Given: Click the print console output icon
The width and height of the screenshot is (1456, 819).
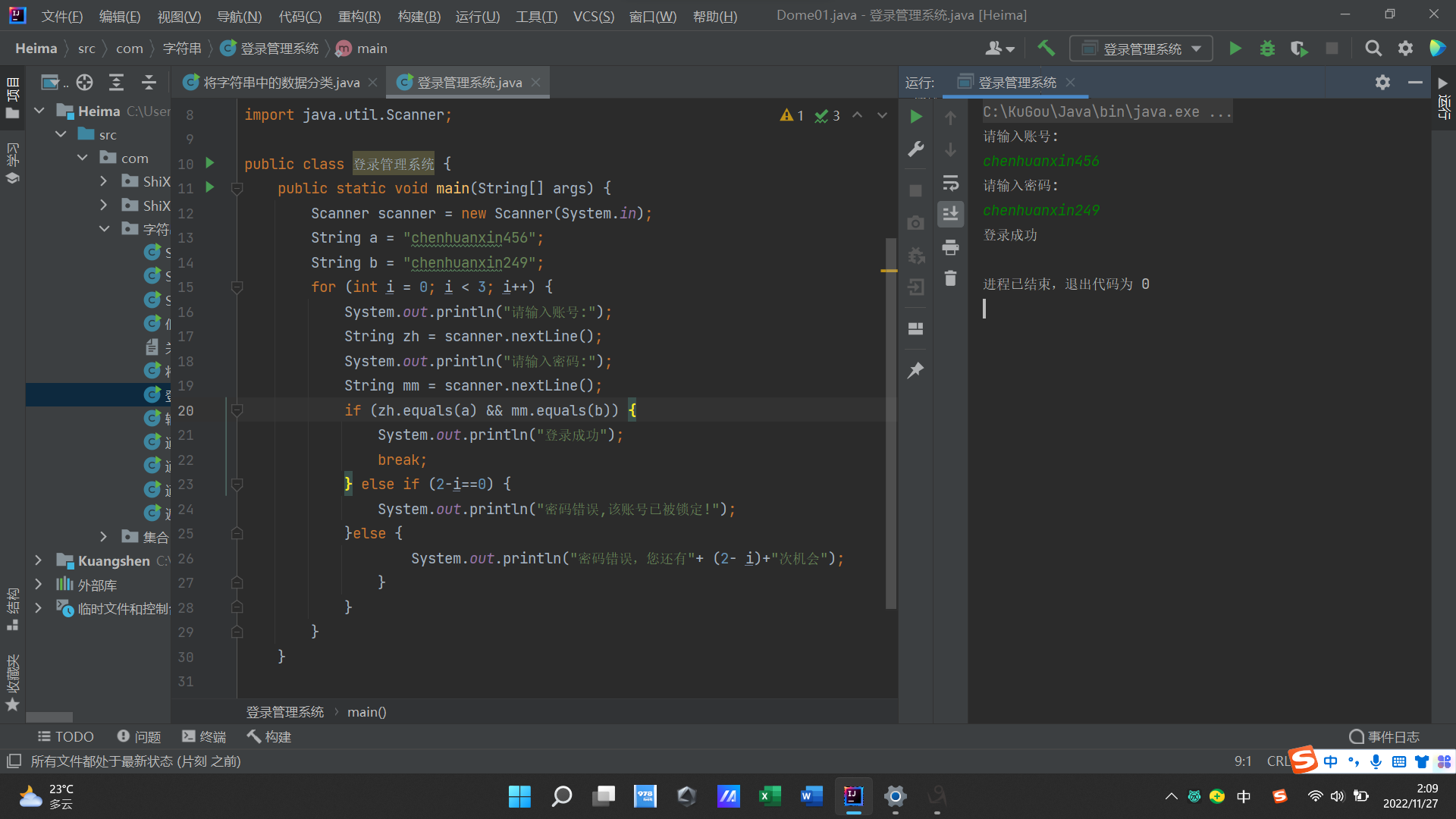Looking at the screenshot, I should [x=950, y=247].
